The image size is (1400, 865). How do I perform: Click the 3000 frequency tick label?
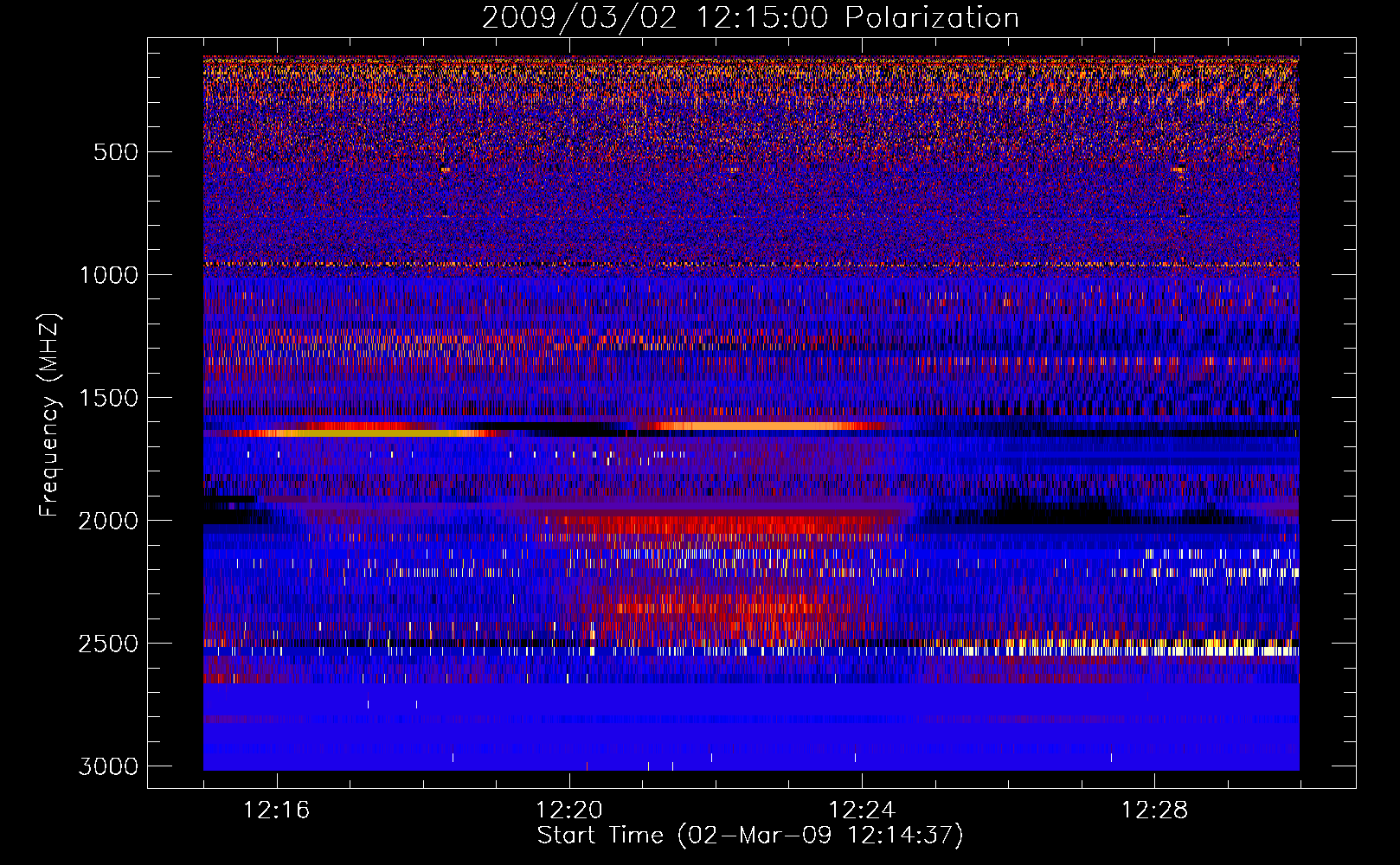pos(108,766)
